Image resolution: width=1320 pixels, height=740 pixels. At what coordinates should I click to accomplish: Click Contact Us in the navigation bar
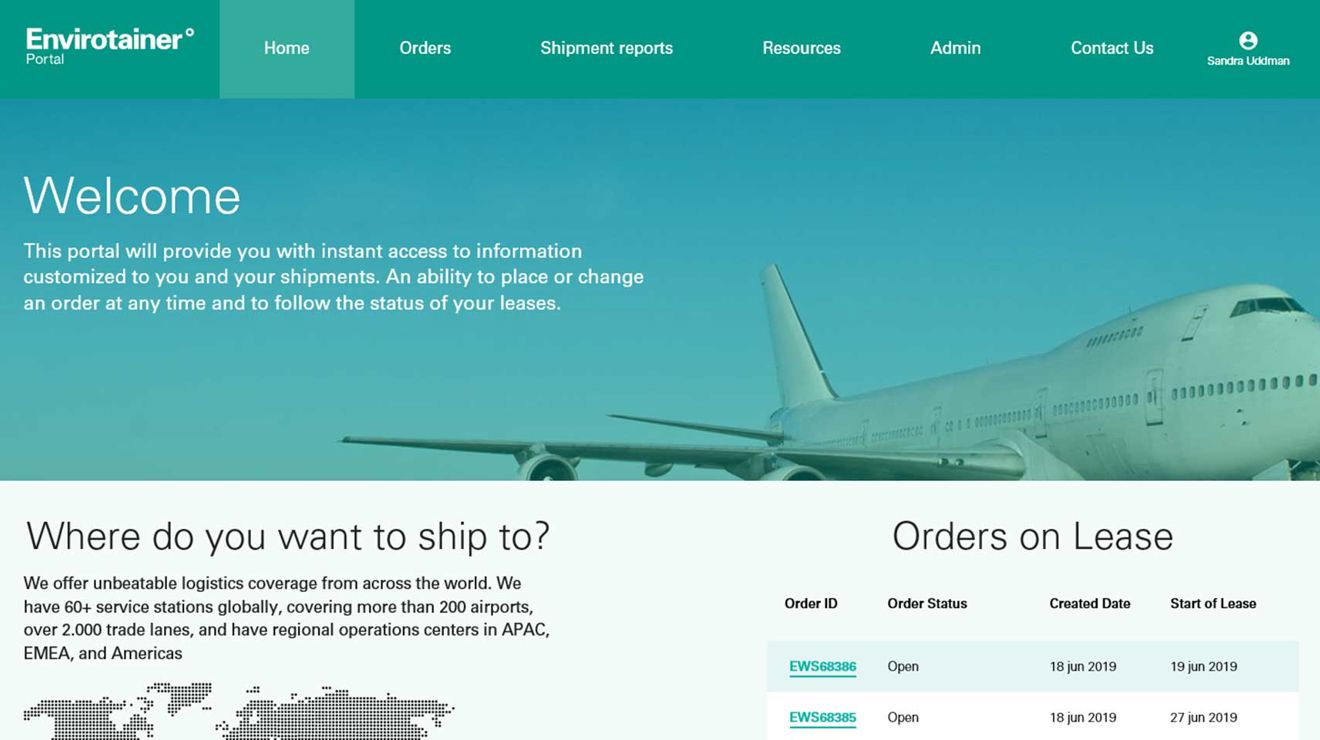(x=1112, y=48)
